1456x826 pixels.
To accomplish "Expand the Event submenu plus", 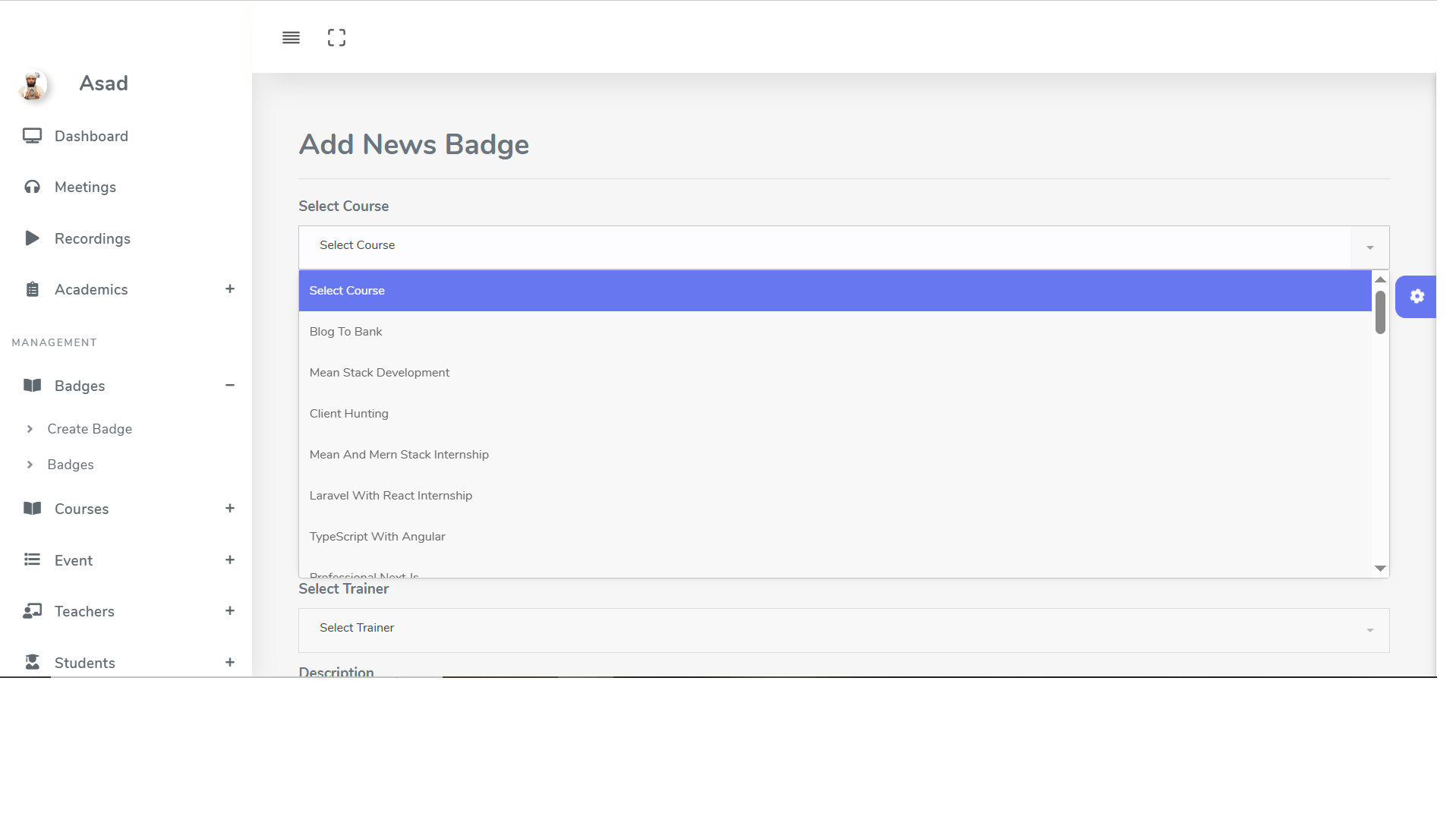I will (x=230, y=560).
